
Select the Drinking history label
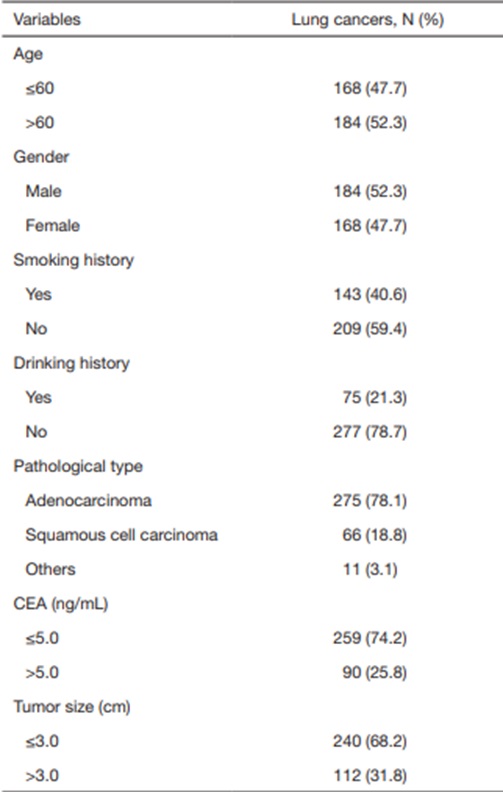tap(72, 363)
